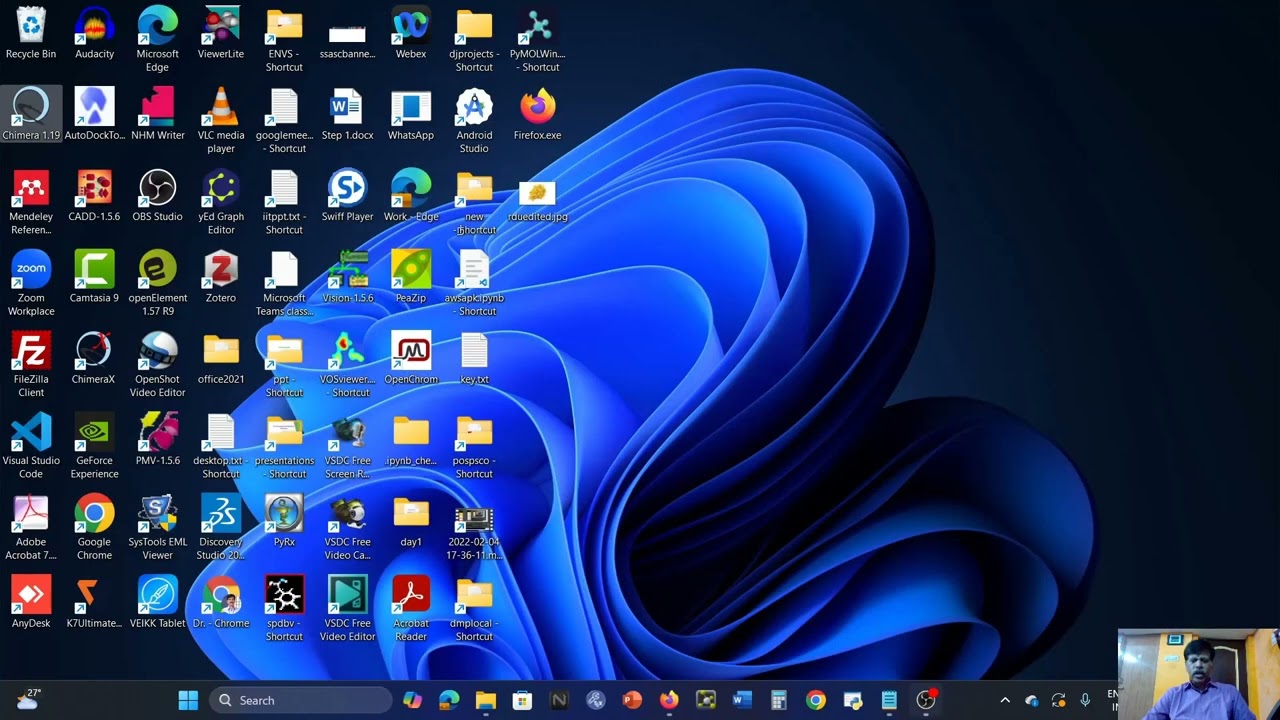1280x720 pixels.
Task: Open the Recycle Bin desktop icon
Action: (31, 33)
